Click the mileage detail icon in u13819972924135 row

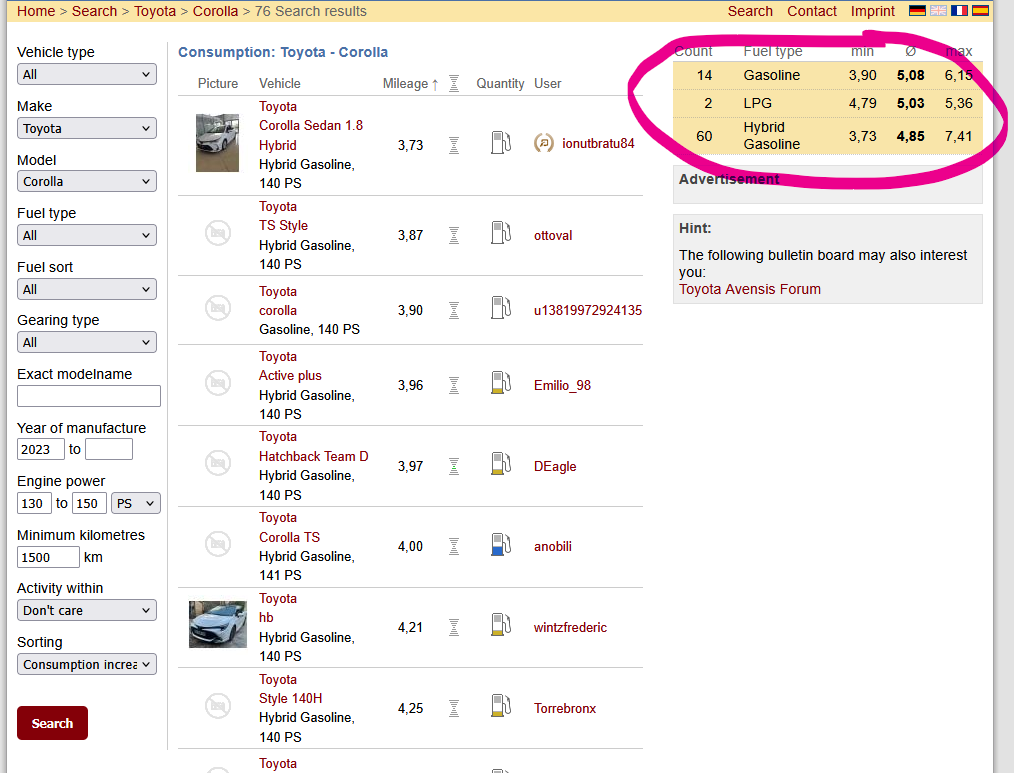[454, 310]
